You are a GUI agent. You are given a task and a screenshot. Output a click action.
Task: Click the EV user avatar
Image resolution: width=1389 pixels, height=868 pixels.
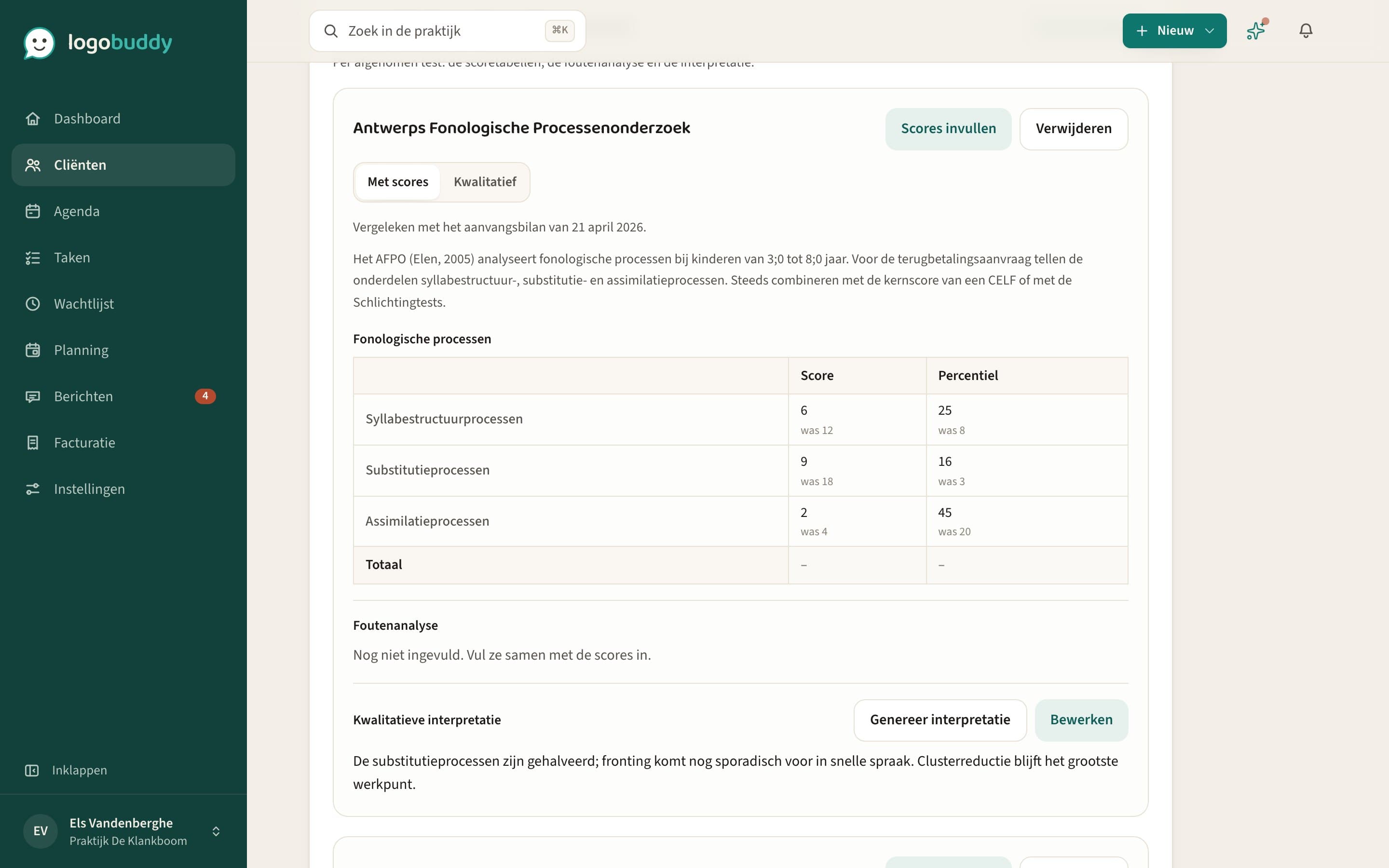(40, 831)
